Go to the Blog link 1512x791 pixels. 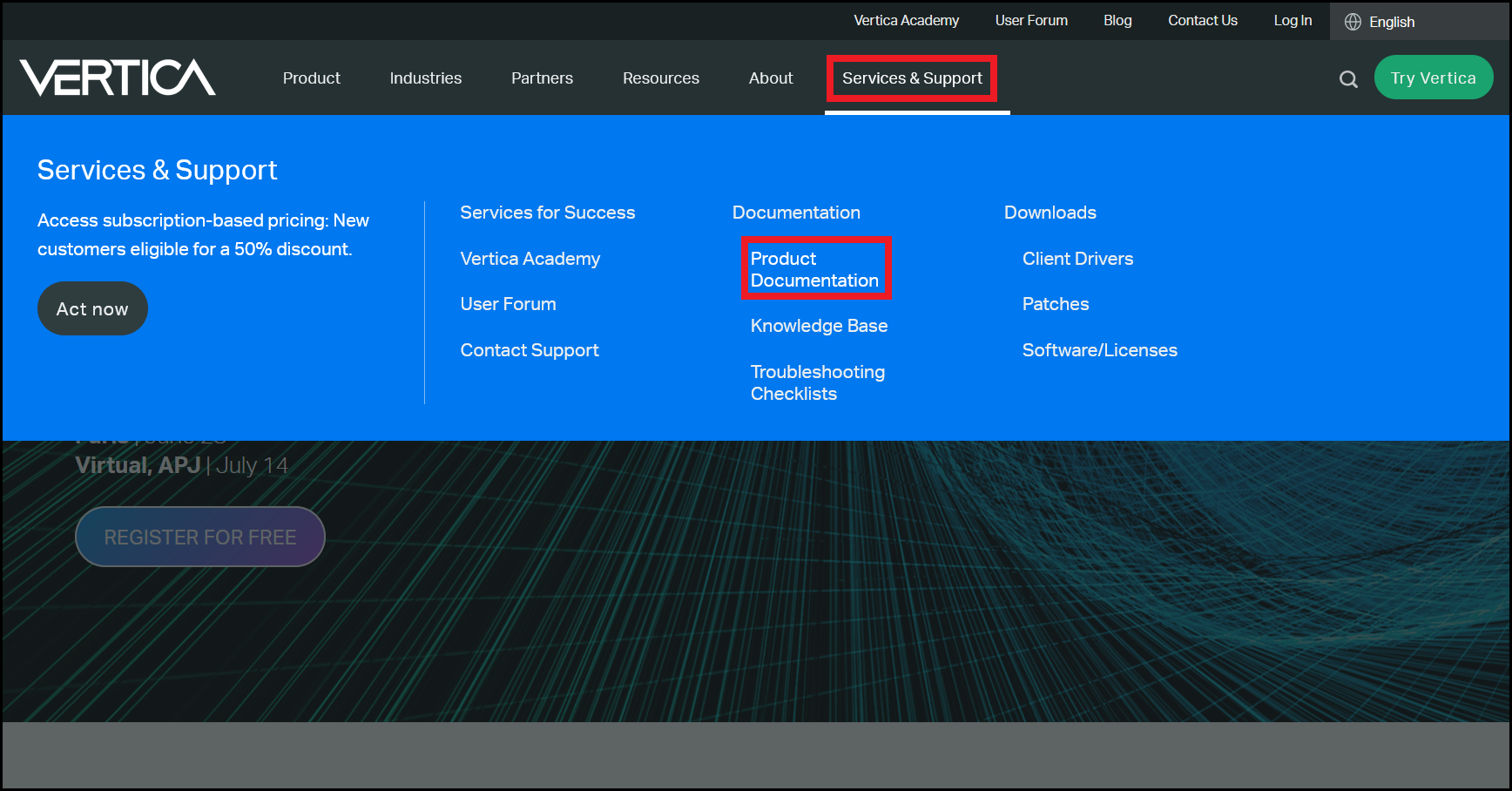[1117, 20]
